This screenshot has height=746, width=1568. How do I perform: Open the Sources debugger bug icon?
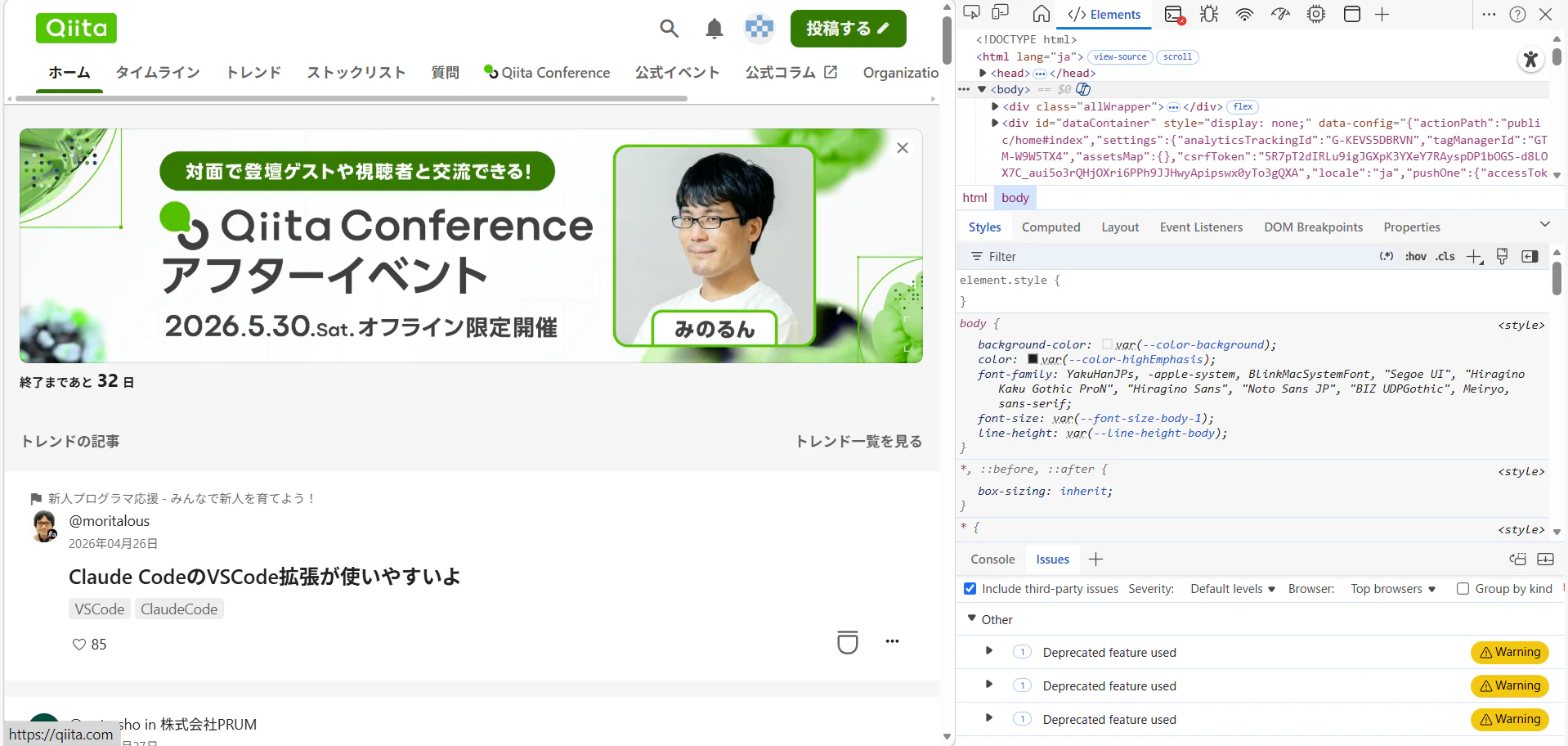tap(1209, 14)
